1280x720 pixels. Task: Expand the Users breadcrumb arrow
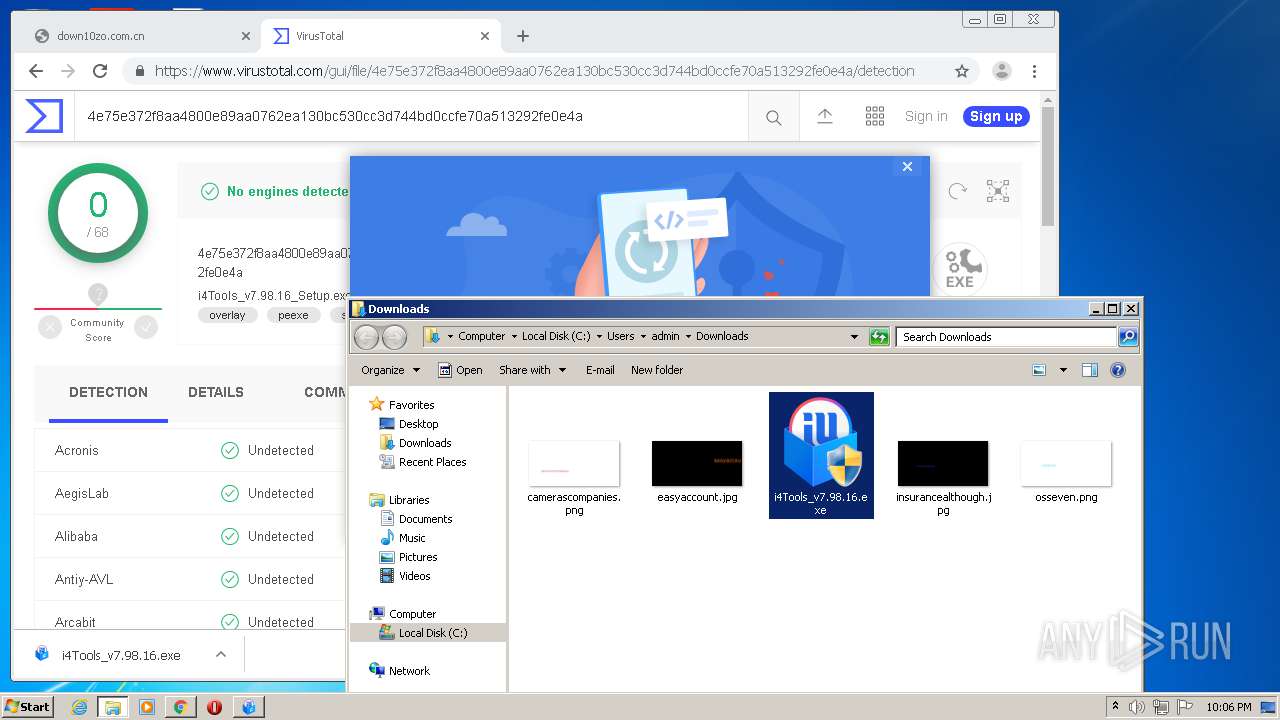(643, 337)
